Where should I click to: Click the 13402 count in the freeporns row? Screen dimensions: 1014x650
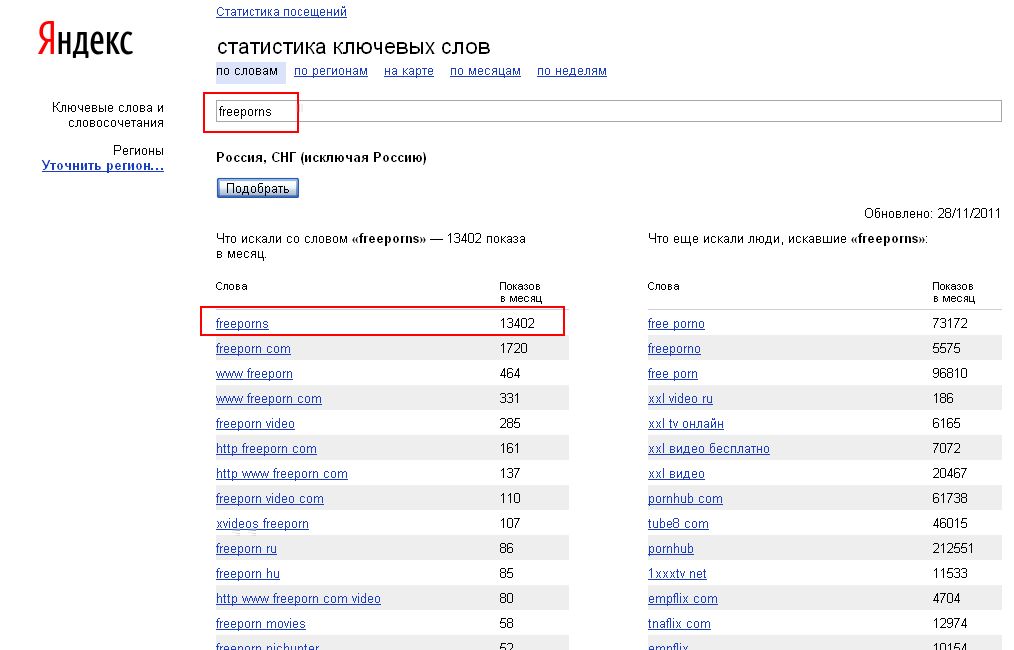[517, 323]
